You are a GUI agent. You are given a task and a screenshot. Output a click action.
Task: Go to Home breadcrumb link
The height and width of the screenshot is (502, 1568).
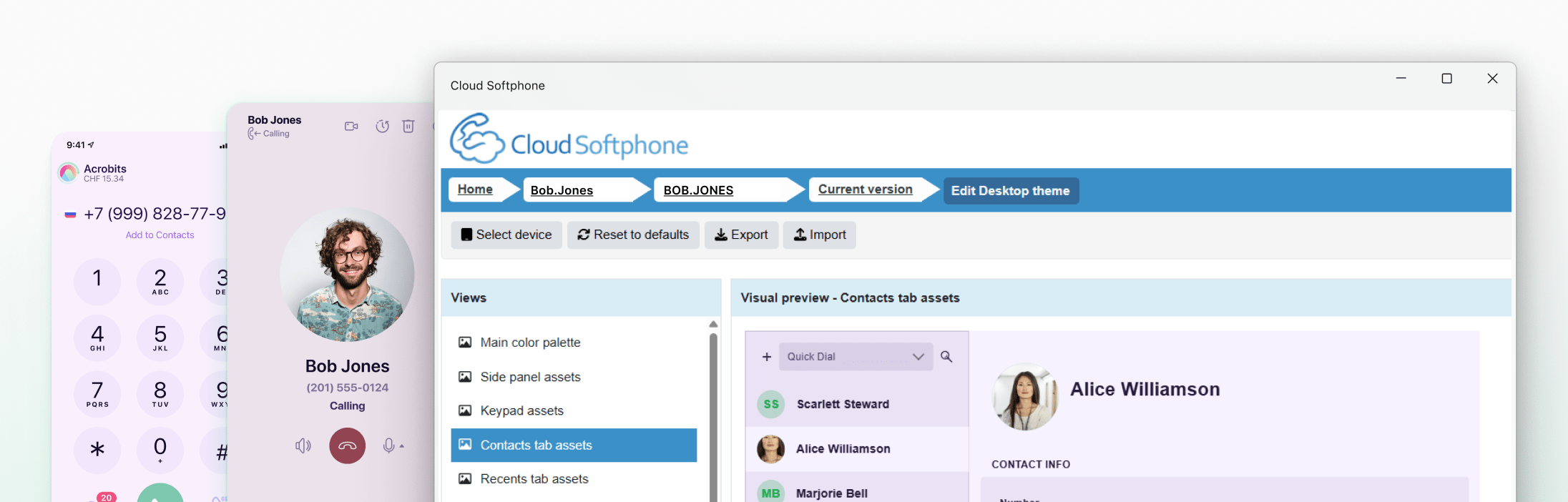[x=475, y=190]
